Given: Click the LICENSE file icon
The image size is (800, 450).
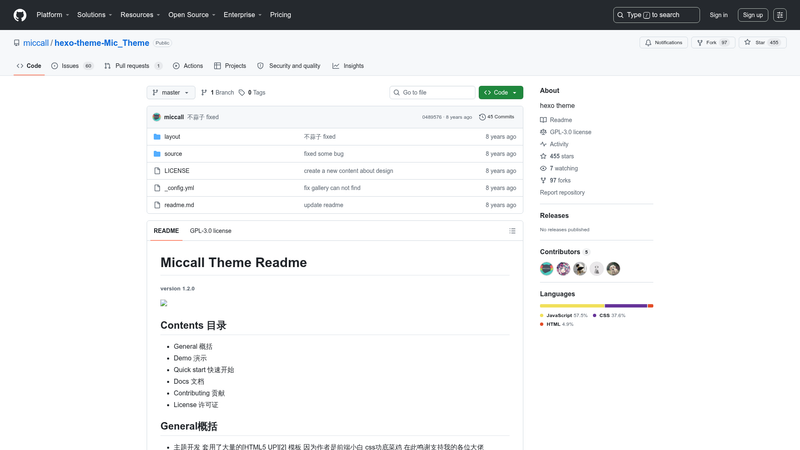Looking at the screenshot, I should pos(157,171).
